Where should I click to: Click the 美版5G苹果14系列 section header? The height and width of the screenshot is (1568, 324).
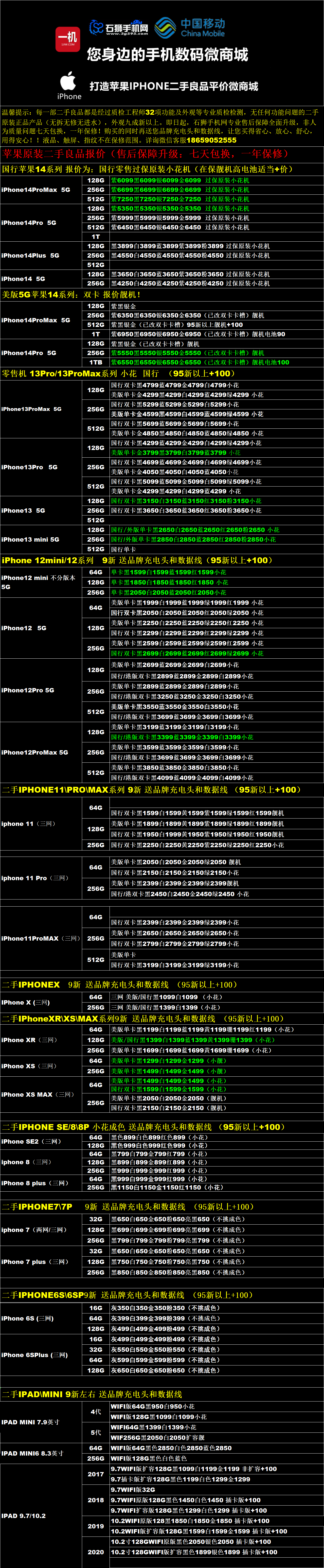point(71,295)
